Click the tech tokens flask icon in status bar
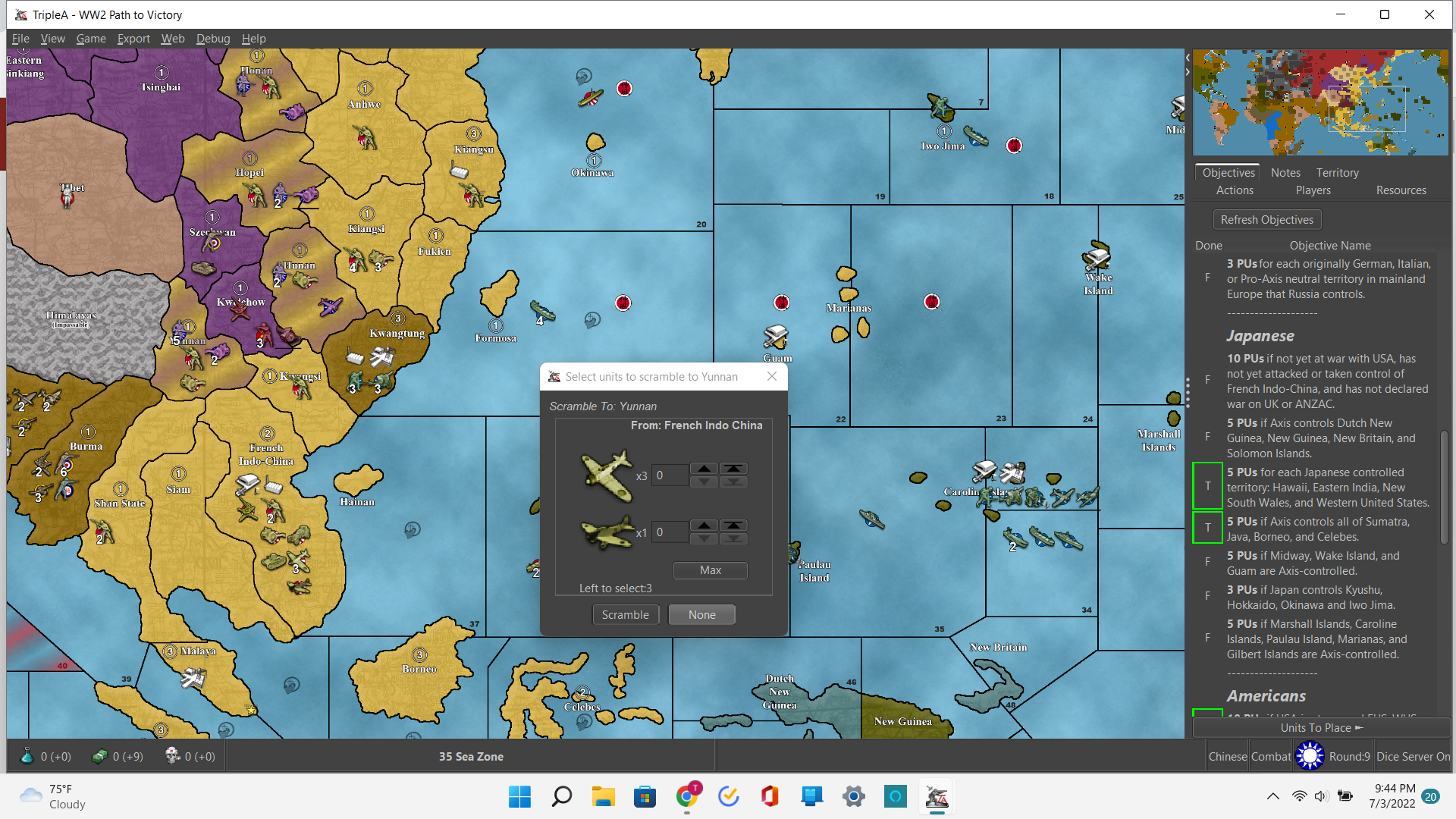This screenshot has height=819, width=1456. tap(27, 756)
